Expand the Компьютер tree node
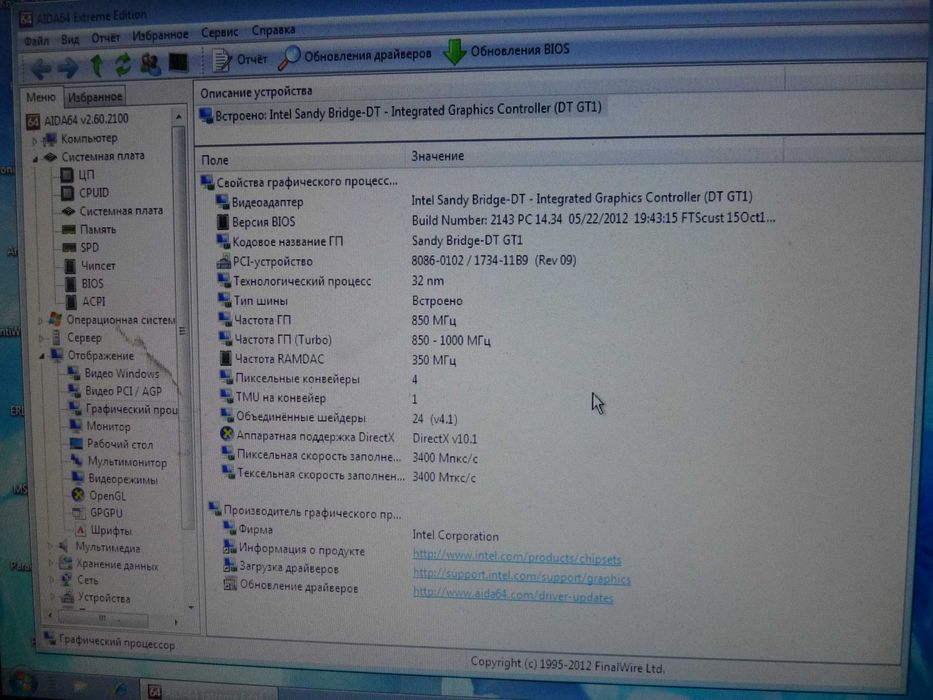The image size is (933, 700). tap(34, 140)
